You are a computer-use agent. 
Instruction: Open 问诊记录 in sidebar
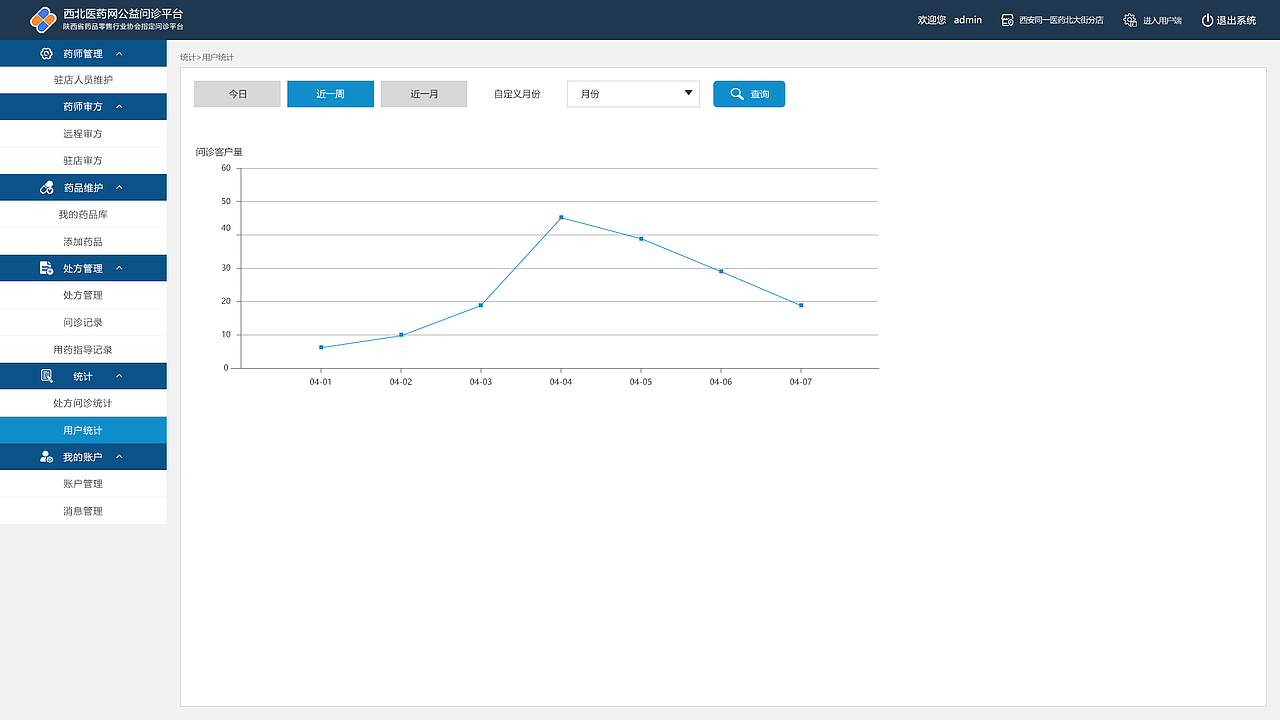[x=83, y=323]
